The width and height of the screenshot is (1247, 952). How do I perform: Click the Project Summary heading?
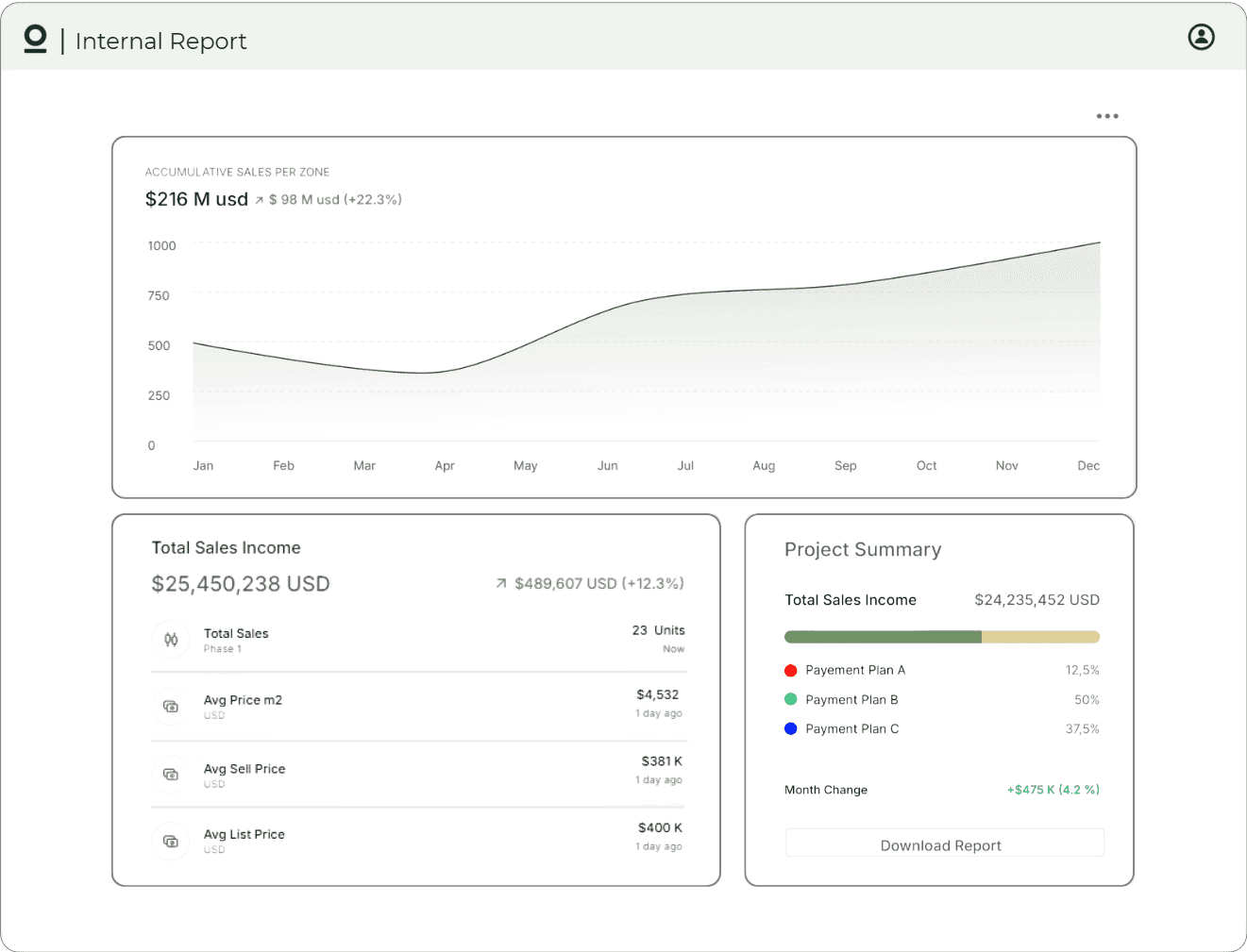click(863, 550)
